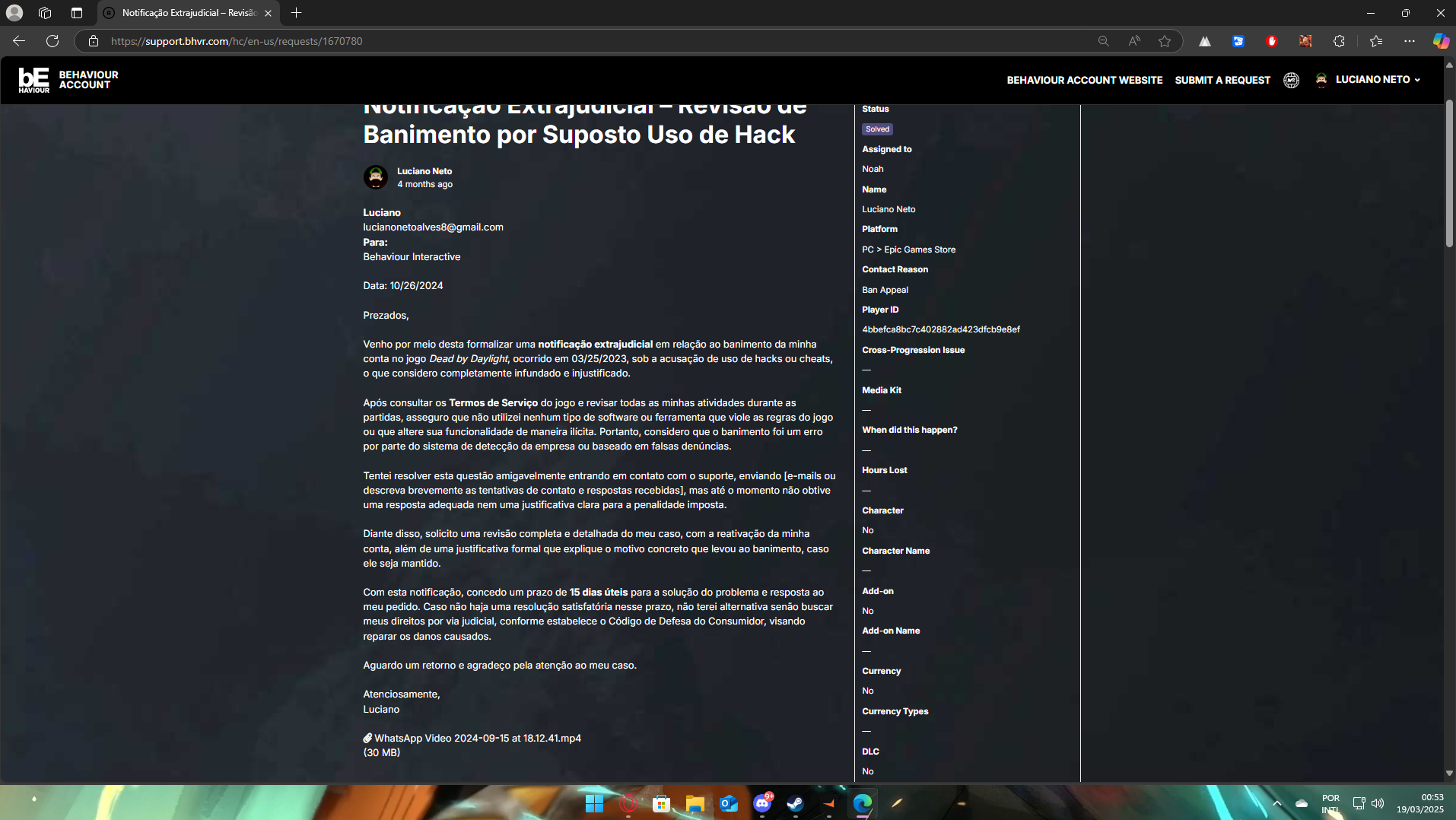This screenshot has height=820, width=1456.
Task: Open Behaviour Account Website link
Action: tap(1084, 80)
